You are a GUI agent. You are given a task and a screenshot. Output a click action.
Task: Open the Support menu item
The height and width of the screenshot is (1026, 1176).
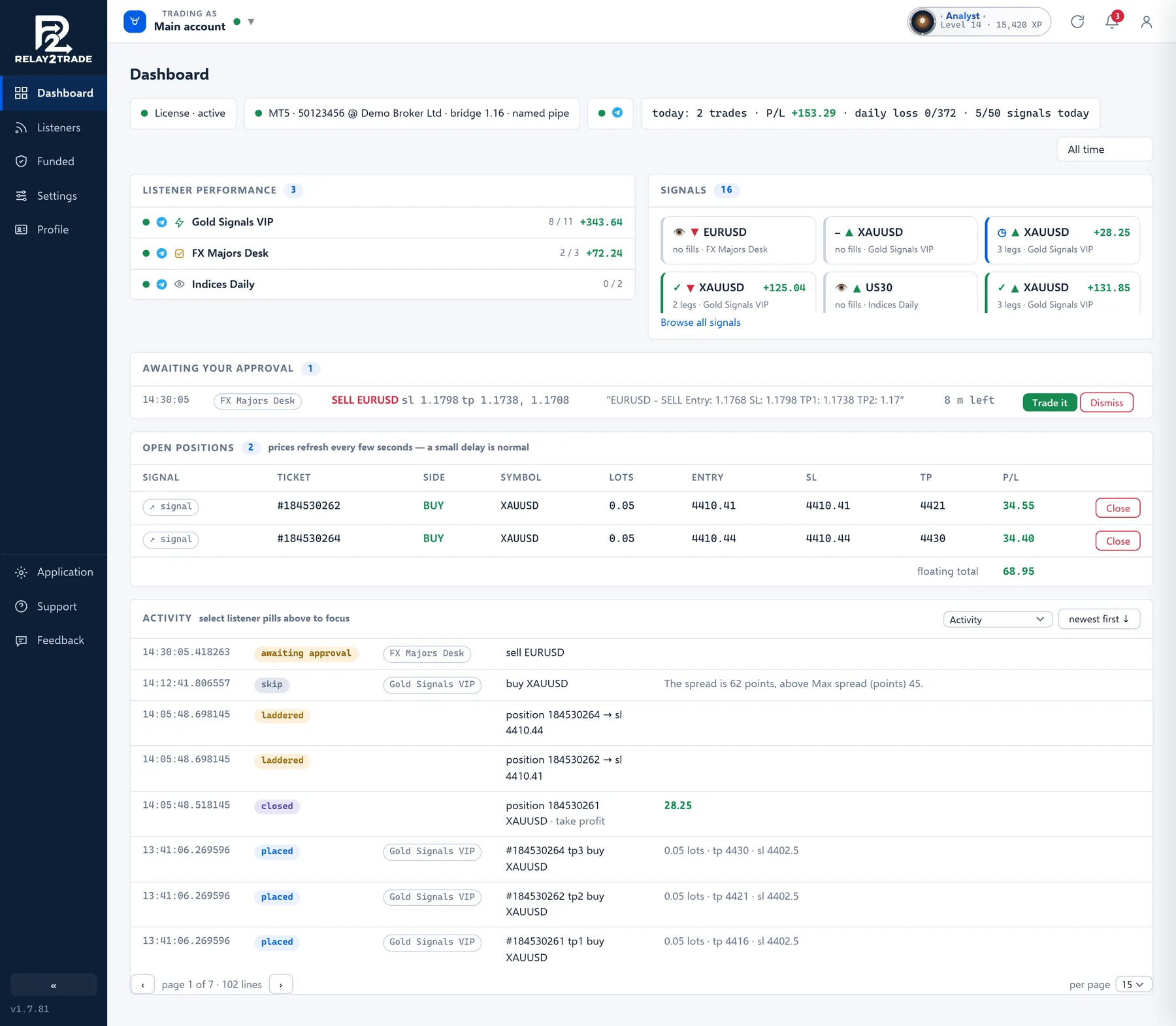(54, 607)
